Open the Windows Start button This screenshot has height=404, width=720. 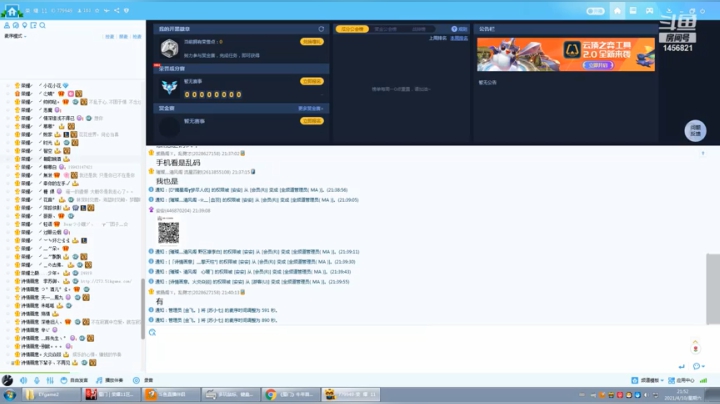tap(10, 395)
